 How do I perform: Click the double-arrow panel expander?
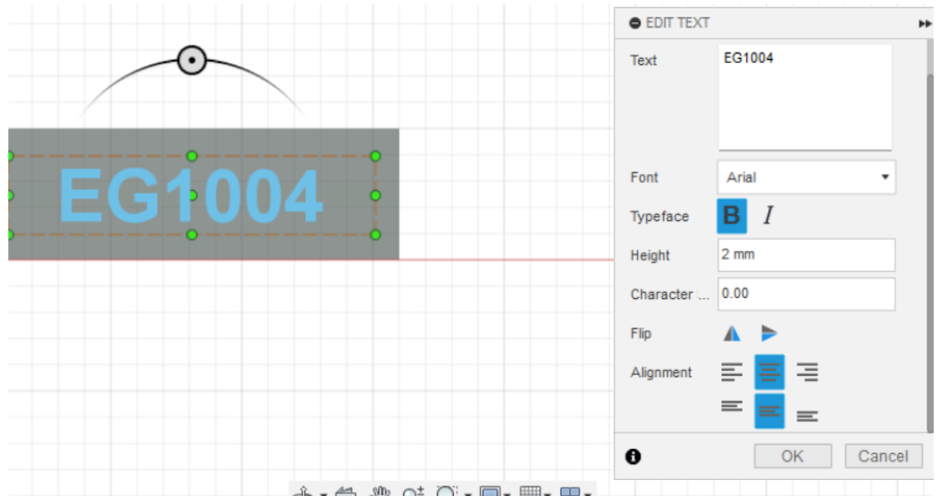click(x=925, y=24)
